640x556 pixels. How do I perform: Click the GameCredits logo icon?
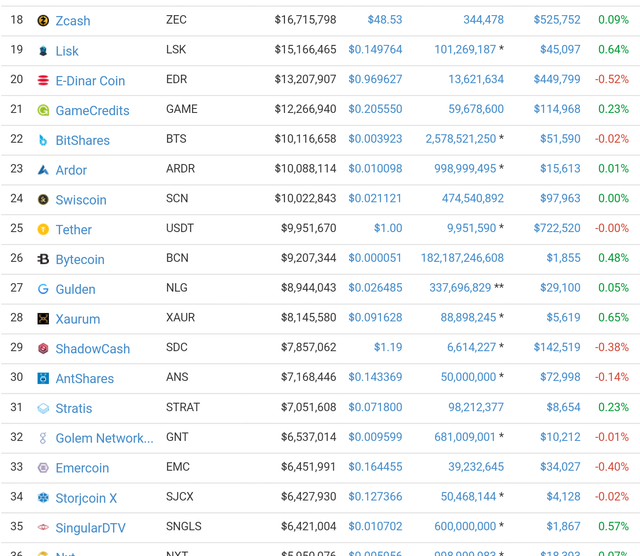43,110
